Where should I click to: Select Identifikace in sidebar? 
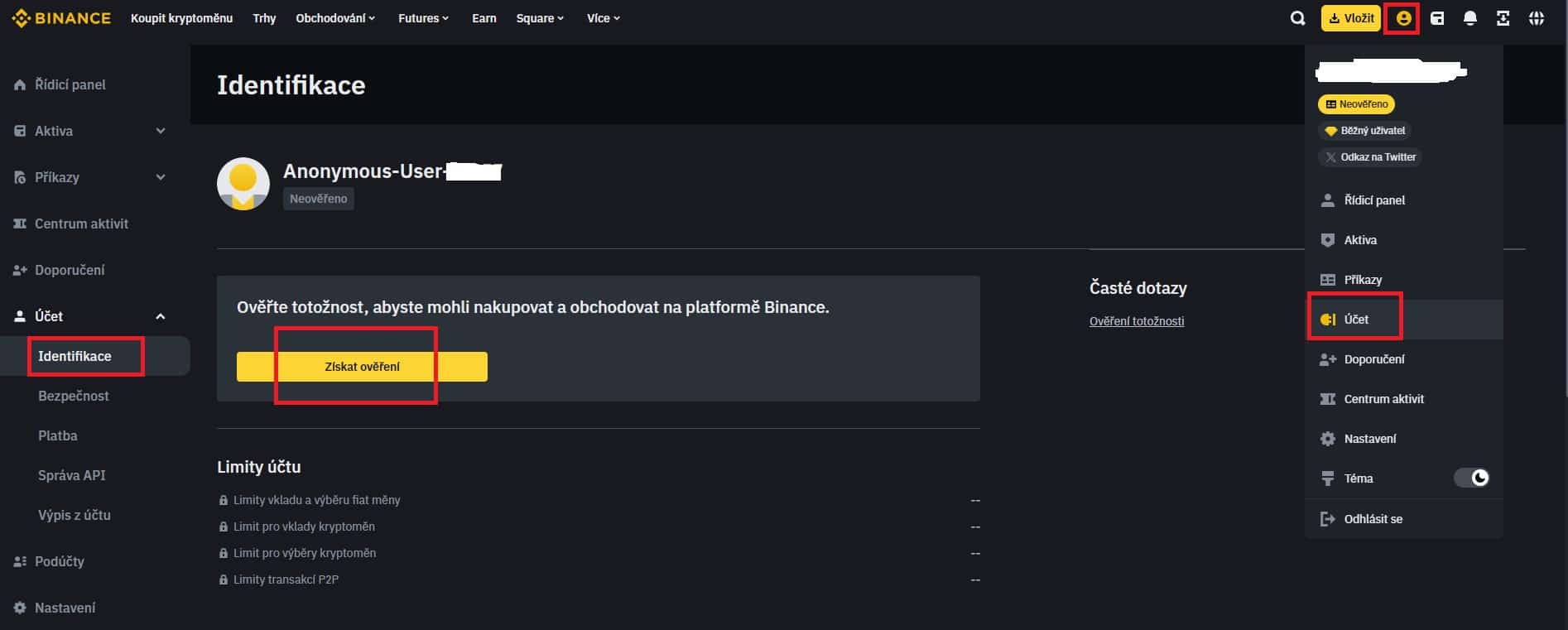[95, 356]
